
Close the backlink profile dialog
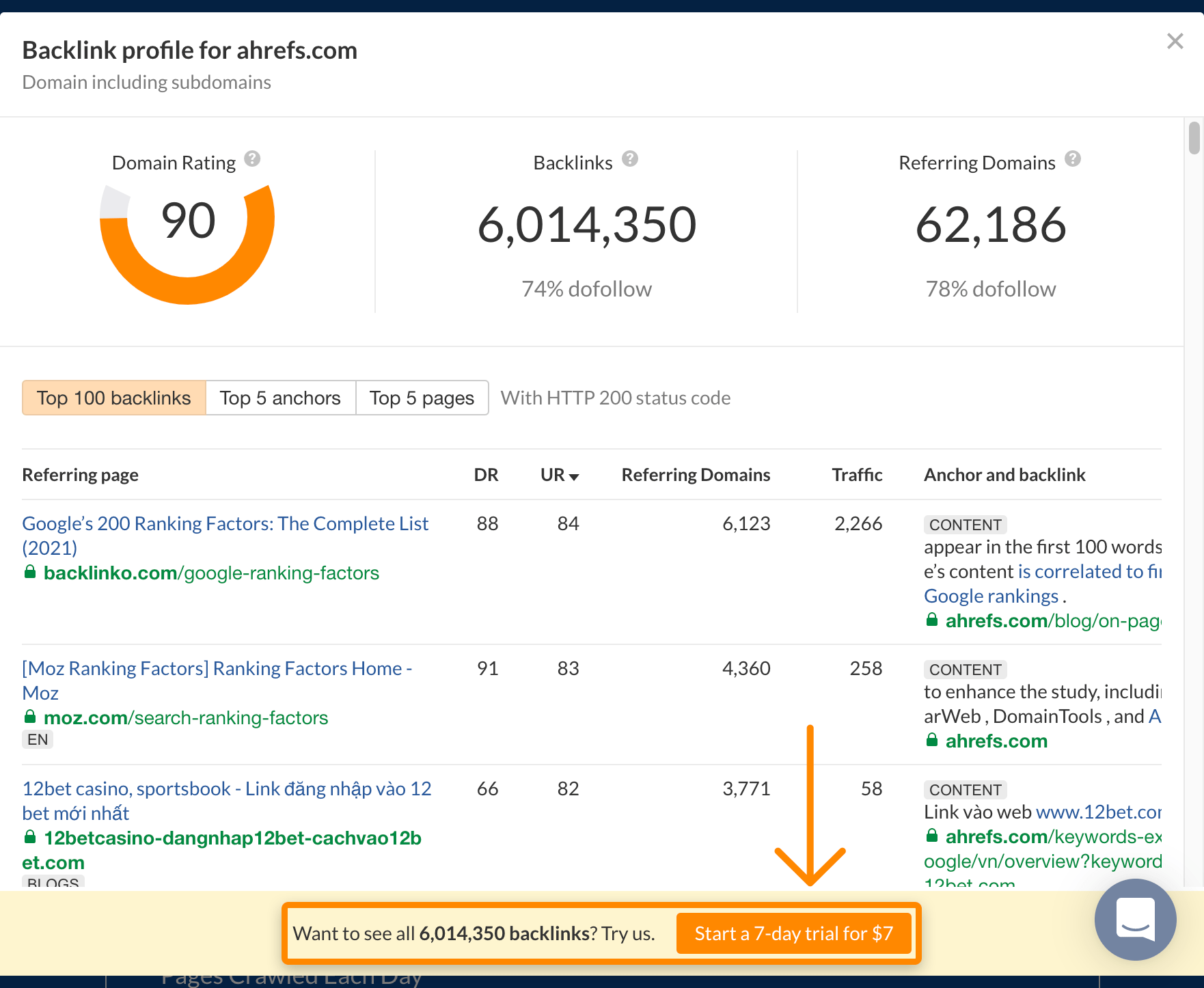coord(1175,42)
